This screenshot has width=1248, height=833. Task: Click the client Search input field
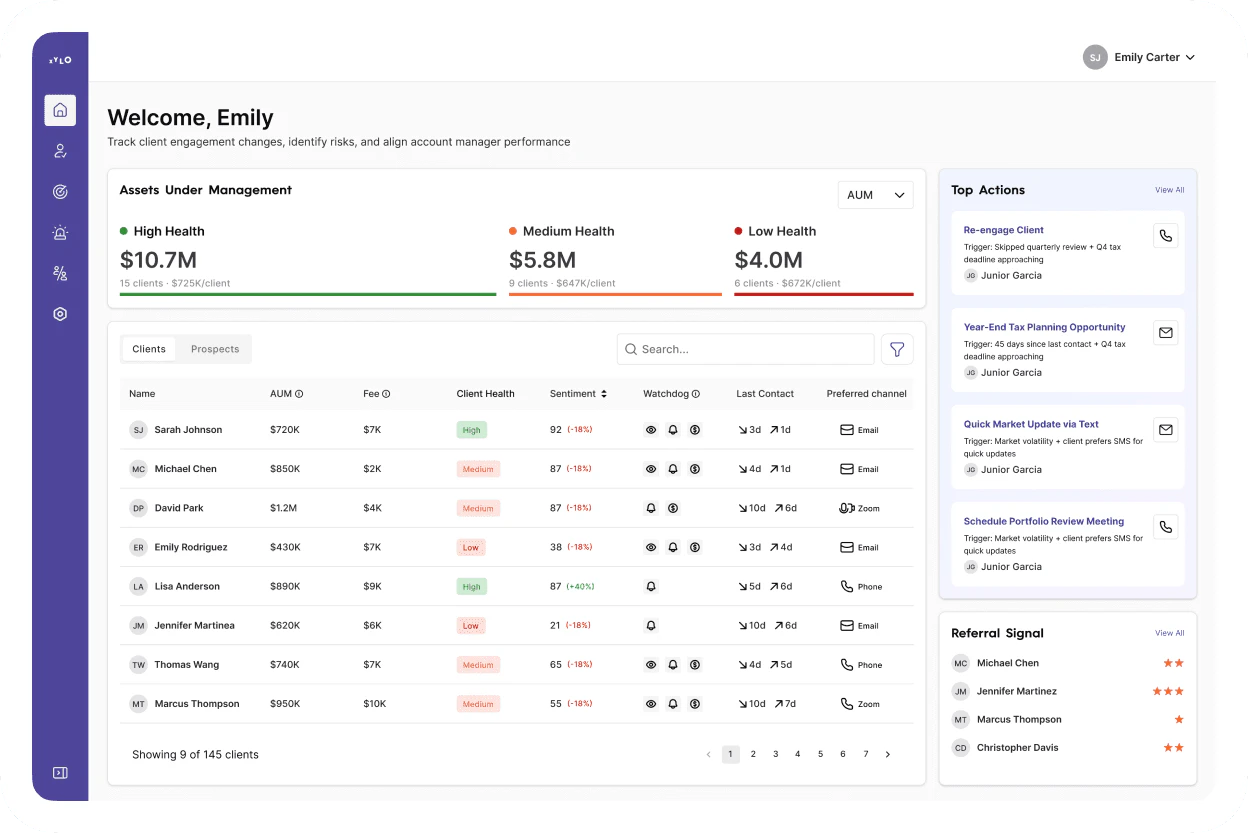coord(746,349)
